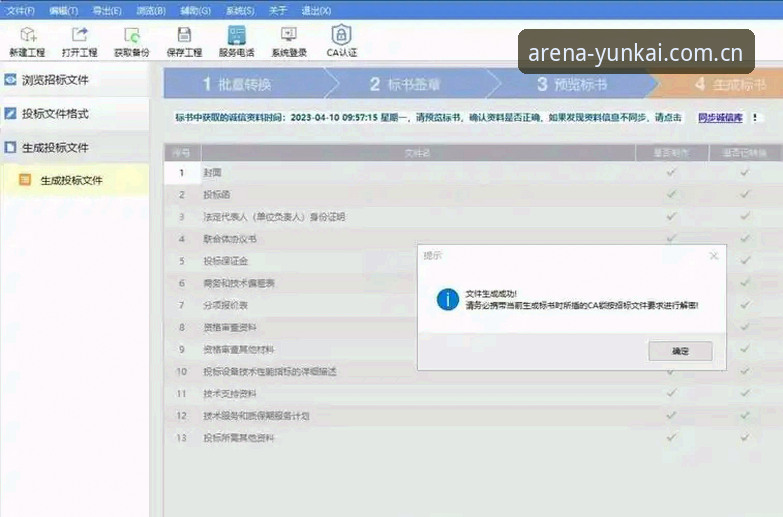Screen dimensions: 783x517
Task: Go to step 1 批量转换
Action: coord(245,84)
